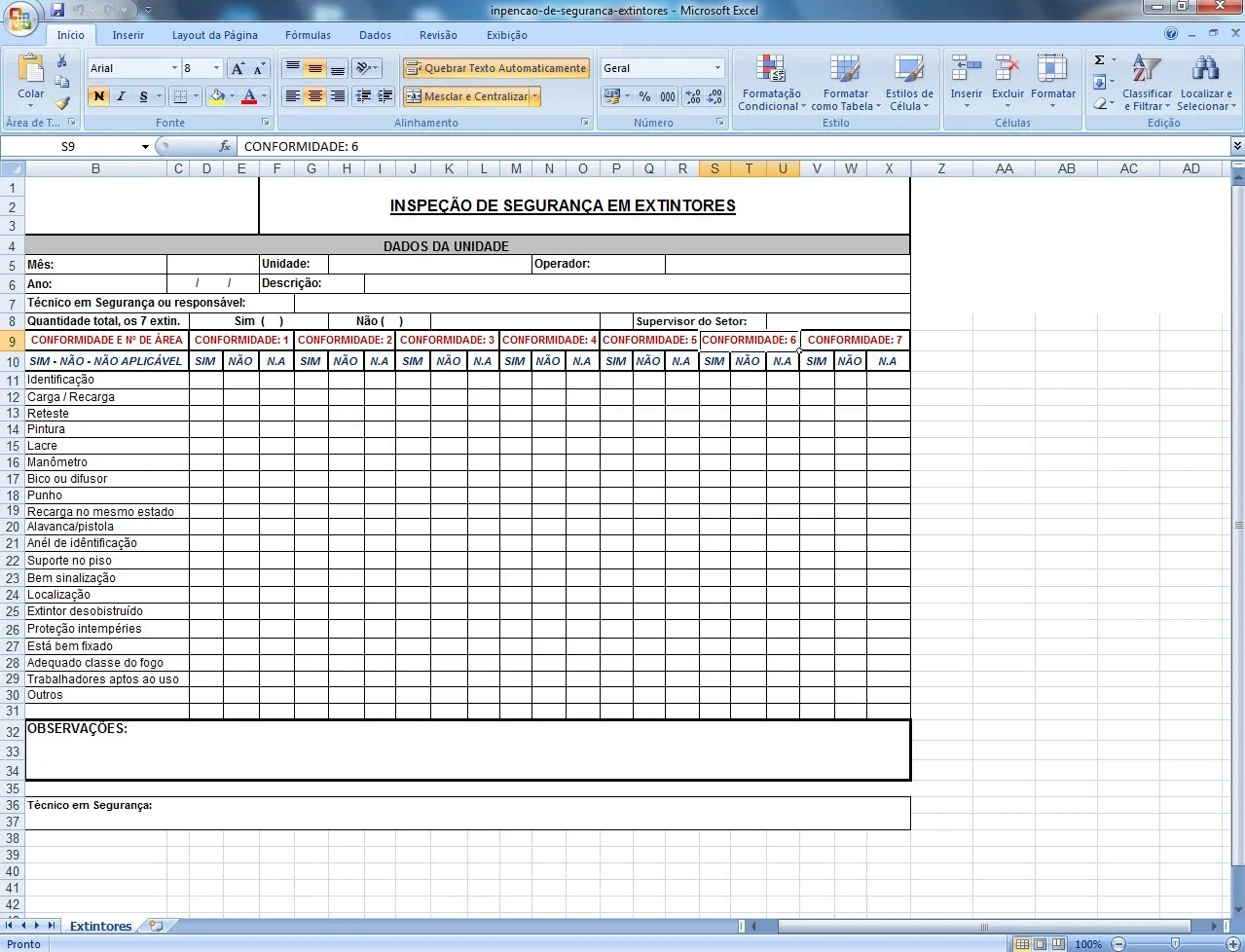This screenshot has width=1245, height=952.
Task: Toggle bold (N) formatting
Action: tap(98, 96)
